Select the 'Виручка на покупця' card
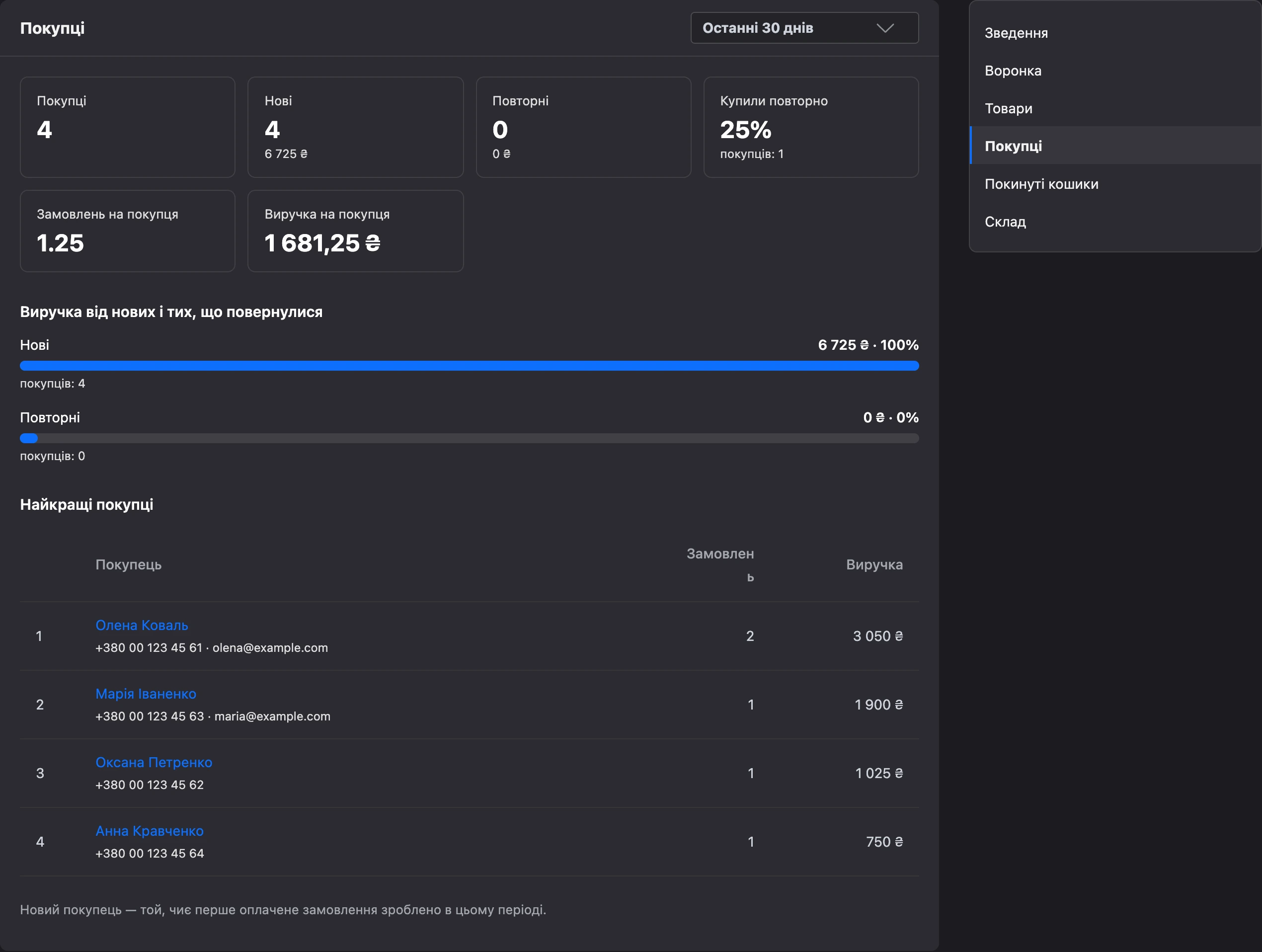This screenshot has width=1262, height=952. click(355, 231)
